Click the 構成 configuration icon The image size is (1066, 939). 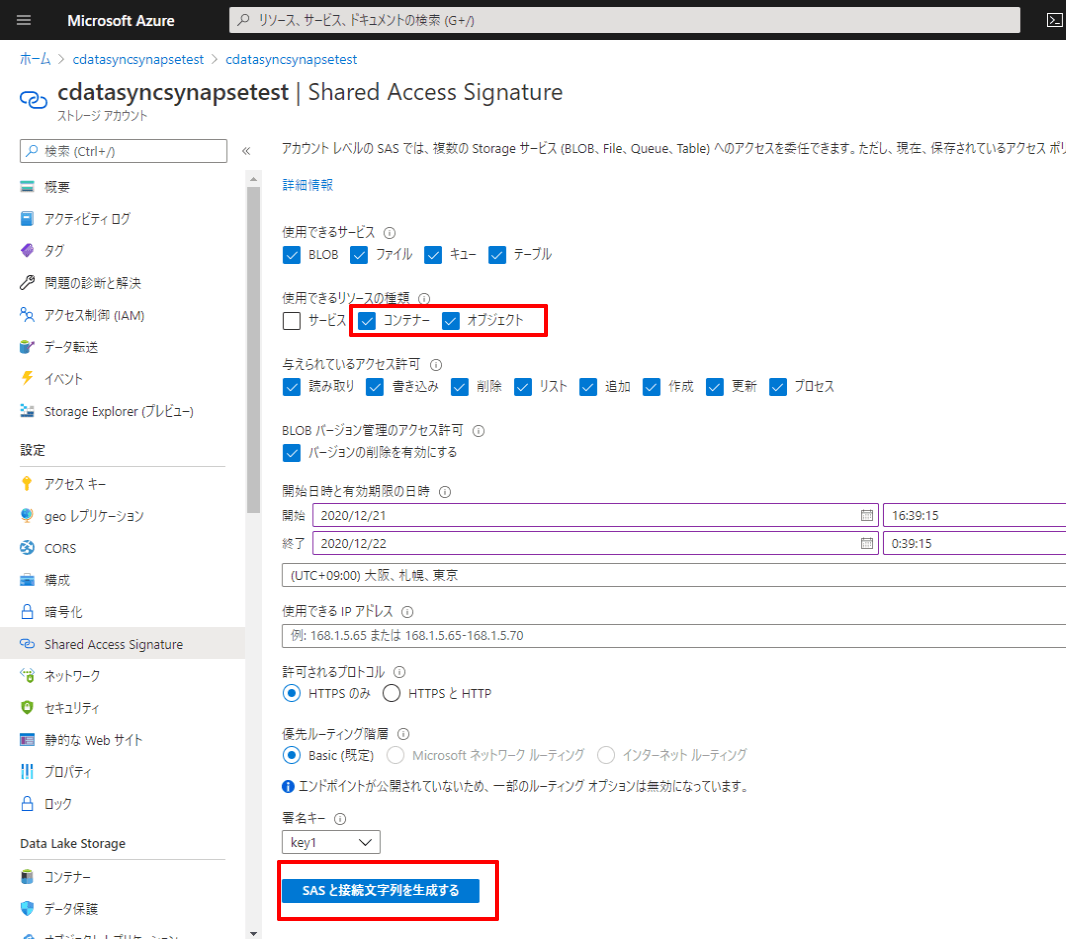27,579
